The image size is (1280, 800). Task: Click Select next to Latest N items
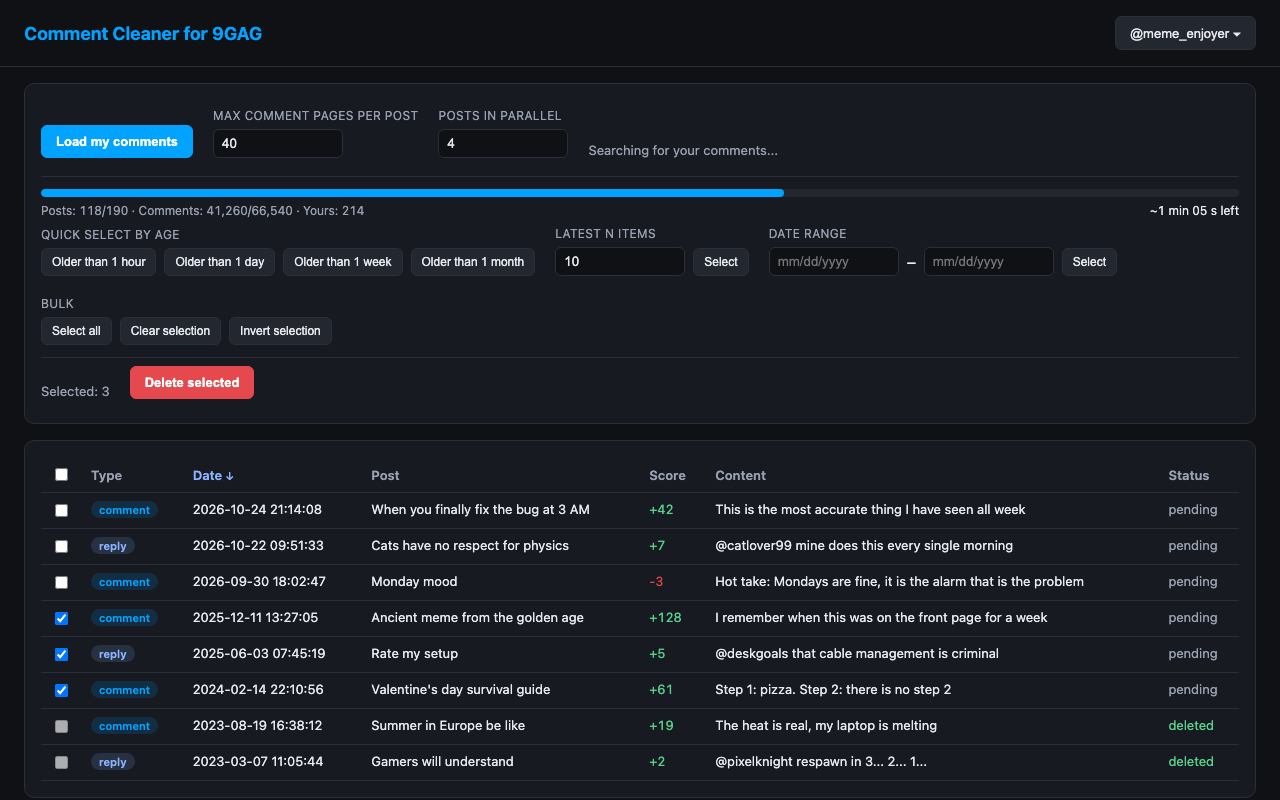pyautogui.click(x=721, y=262)
